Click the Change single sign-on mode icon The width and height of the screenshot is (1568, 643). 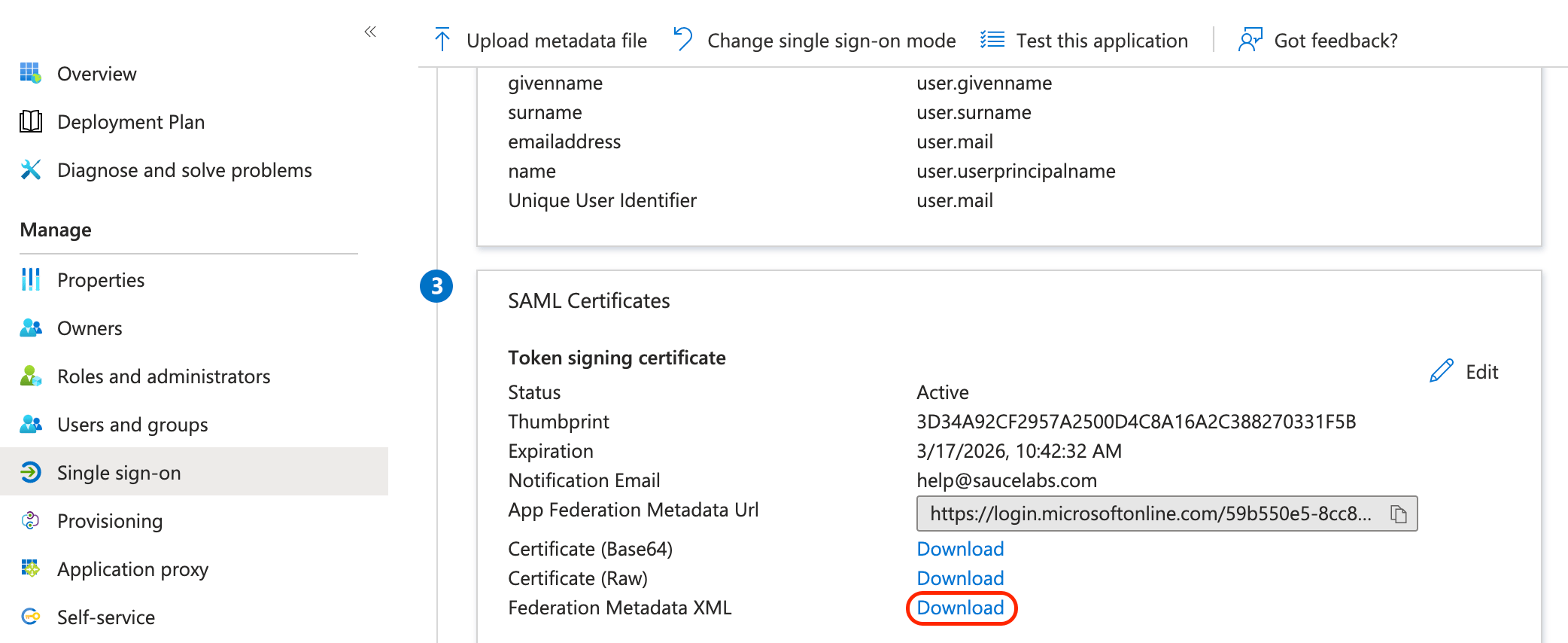(683, 39)
